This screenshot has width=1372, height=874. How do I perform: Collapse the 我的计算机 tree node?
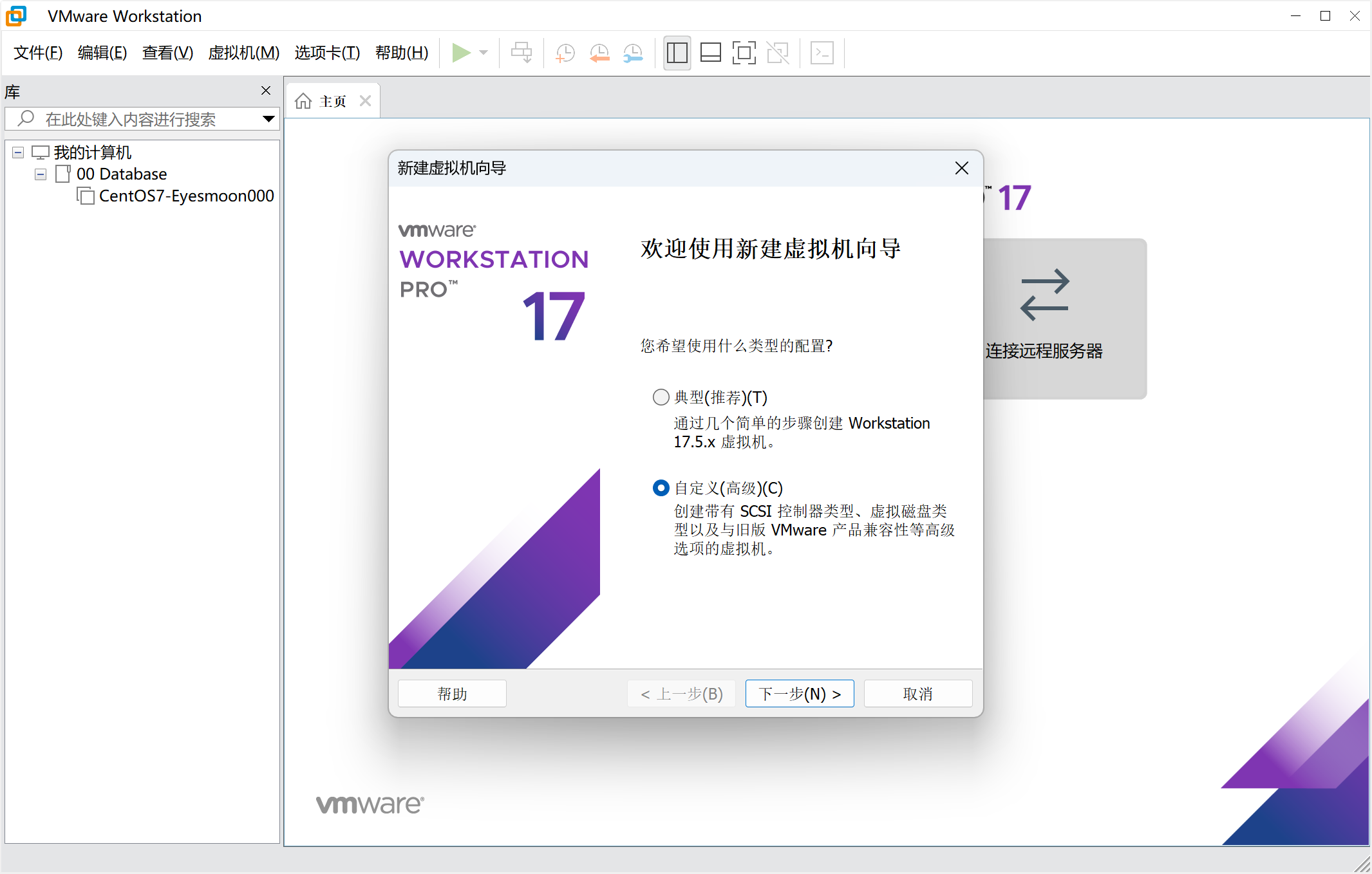18,153
